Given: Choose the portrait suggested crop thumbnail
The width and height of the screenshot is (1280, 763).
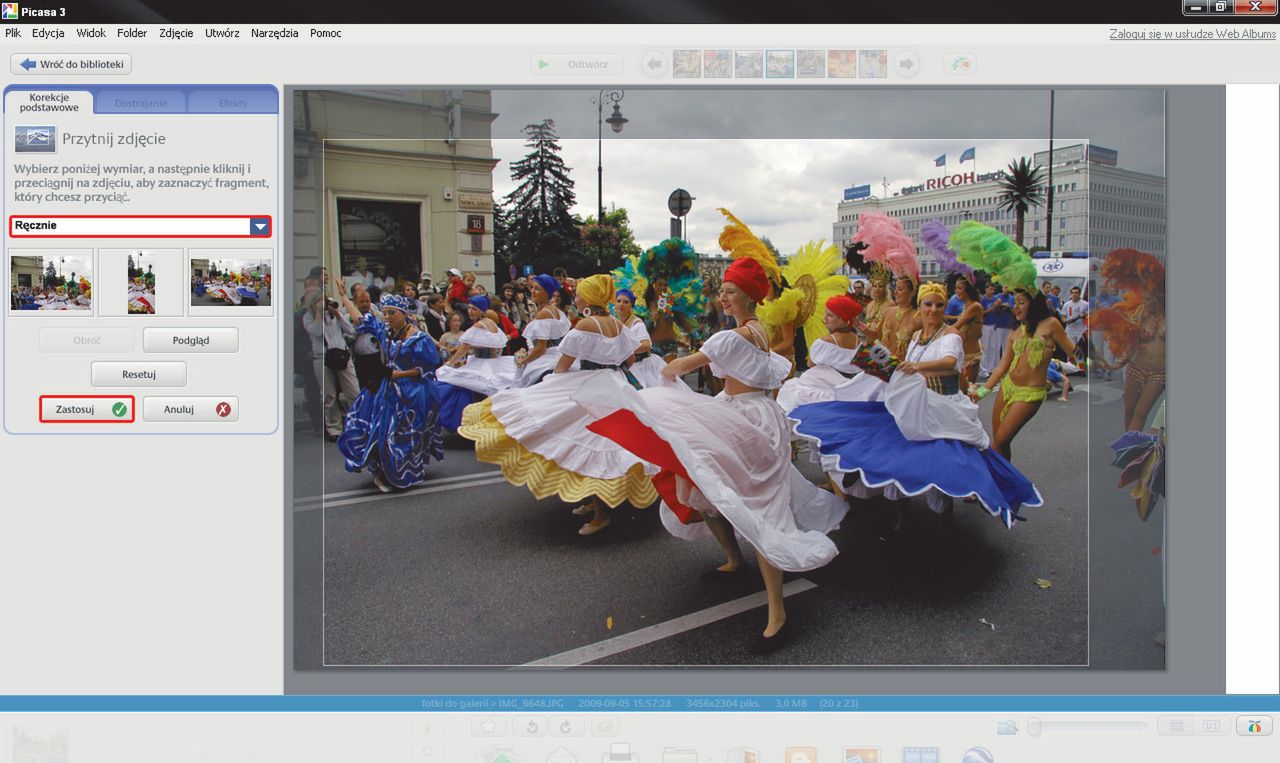Looking at the screenshot, I should (x=141, y=282).
